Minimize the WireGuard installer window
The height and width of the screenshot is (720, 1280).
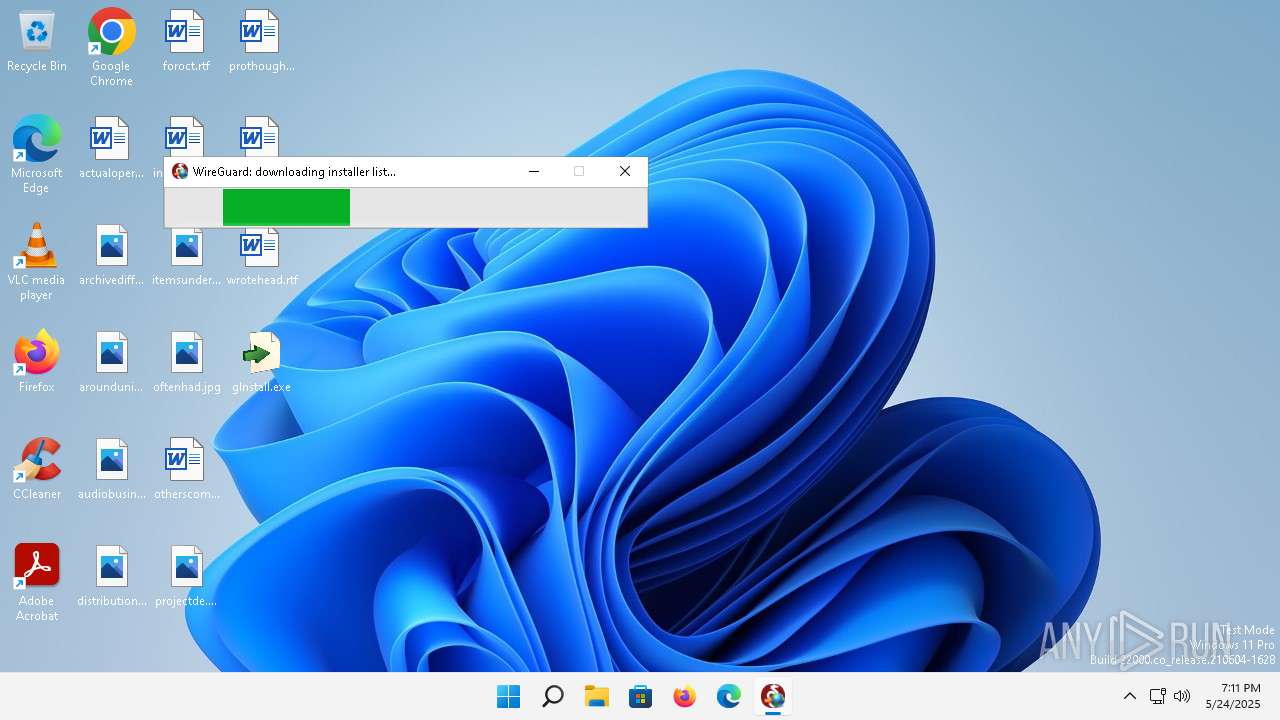pyautogui.click(x=534, y=171)
